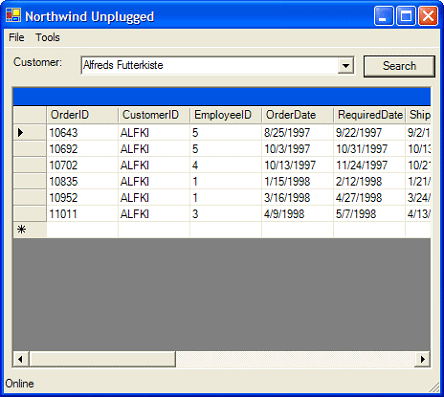Select row header for order 10702

[30, 165]
